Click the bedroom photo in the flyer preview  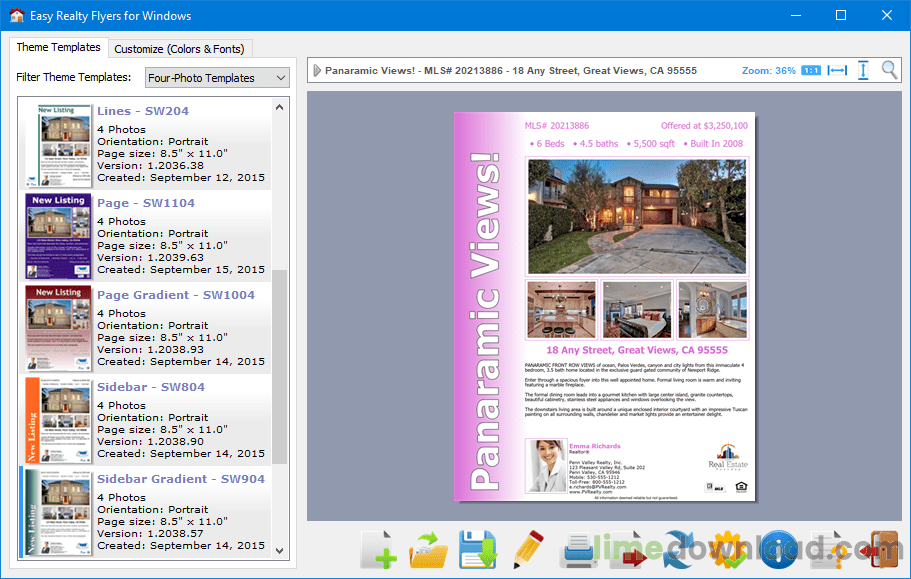pos(637,310)
